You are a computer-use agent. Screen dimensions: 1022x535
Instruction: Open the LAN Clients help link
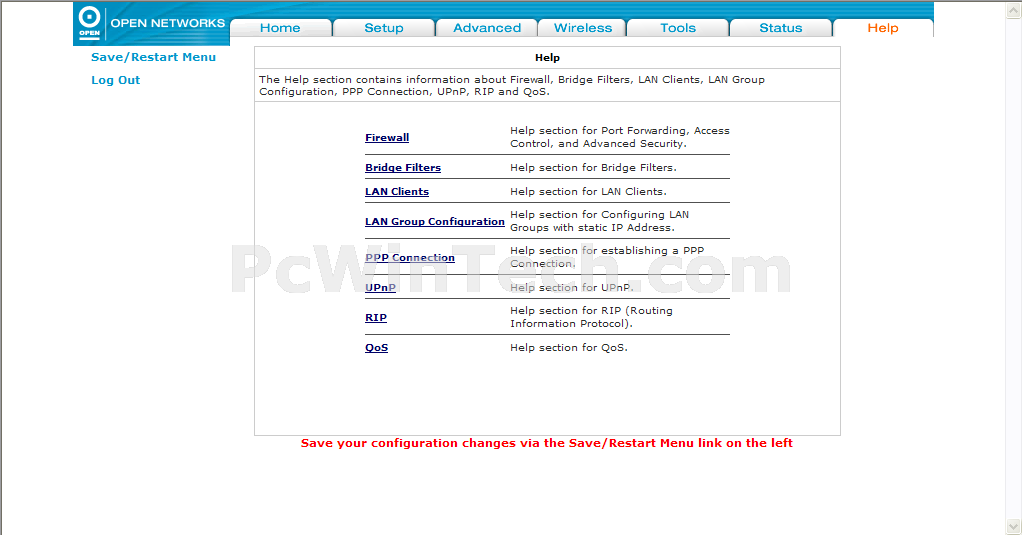397,192
